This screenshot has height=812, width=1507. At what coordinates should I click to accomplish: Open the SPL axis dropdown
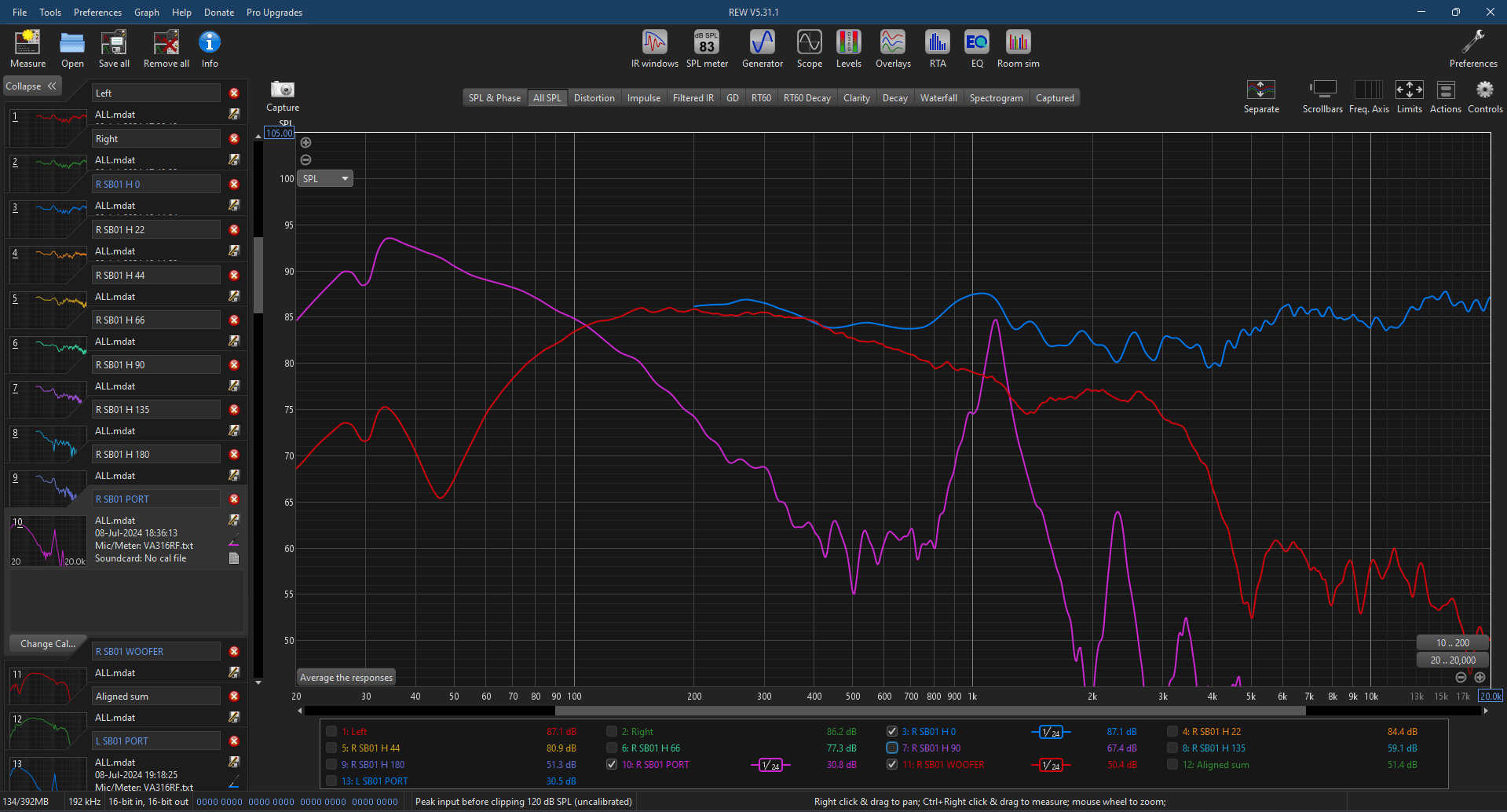point(325,178)
